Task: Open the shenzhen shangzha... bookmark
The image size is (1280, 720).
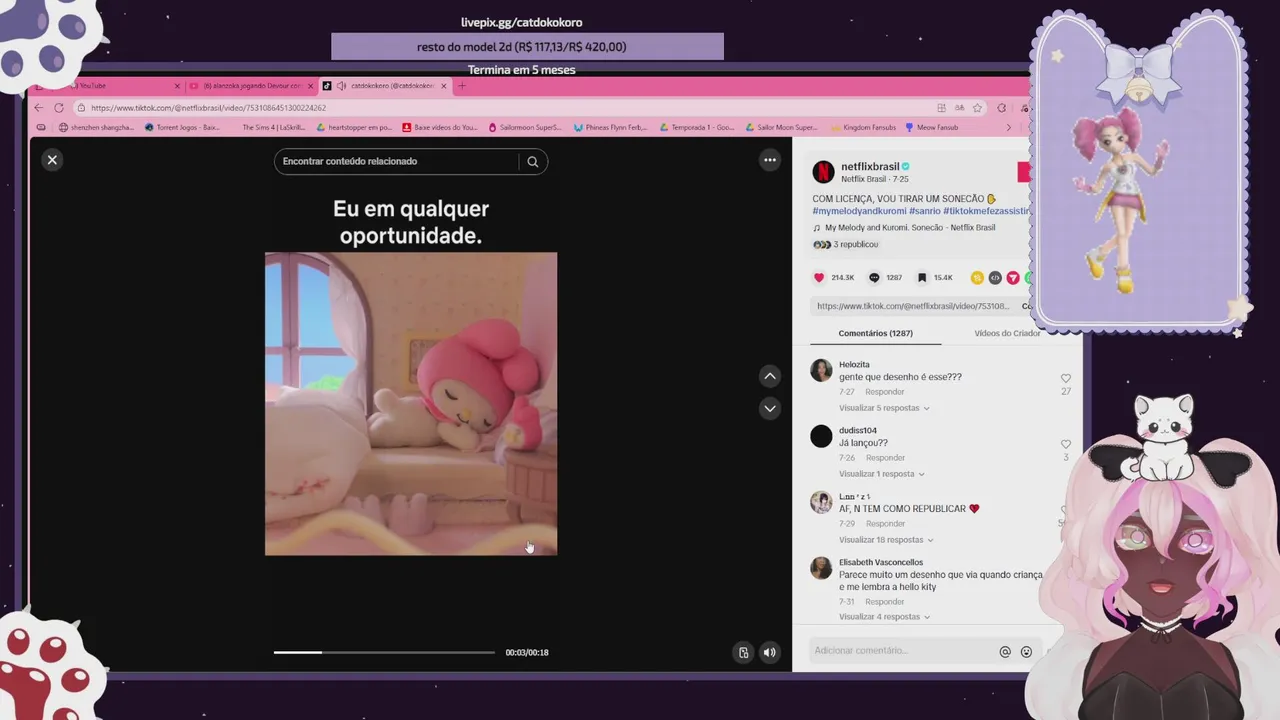Action: pos(96,127)
